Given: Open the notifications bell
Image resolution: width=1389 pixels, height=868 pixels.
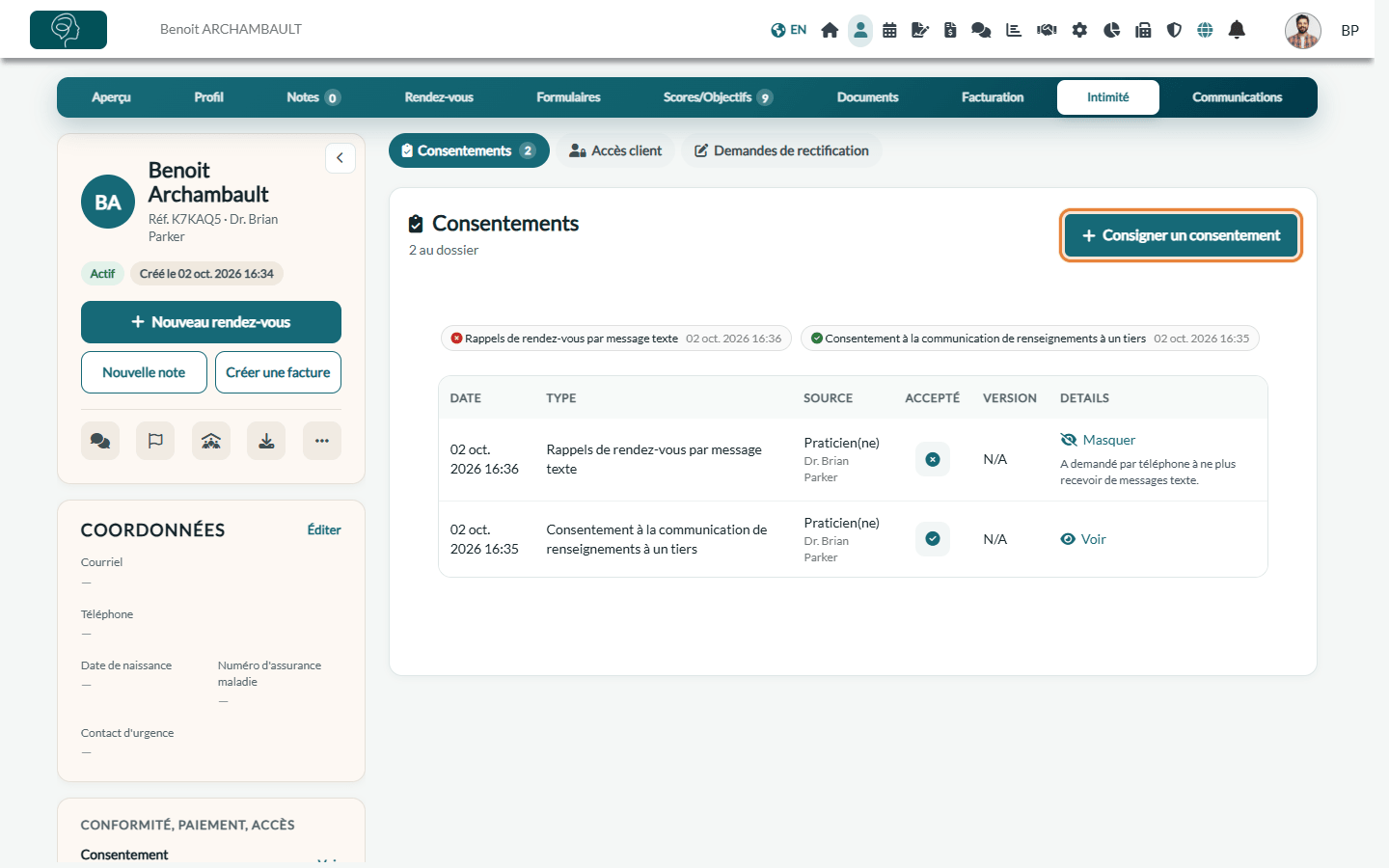Looking at the screenshot, I should pos(1237,30).
